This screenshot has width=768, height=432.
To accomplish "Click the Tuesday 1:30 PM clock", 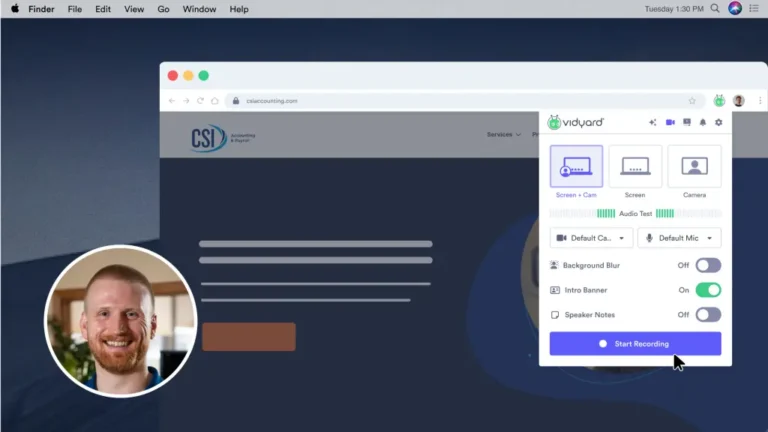I will 674,9.
